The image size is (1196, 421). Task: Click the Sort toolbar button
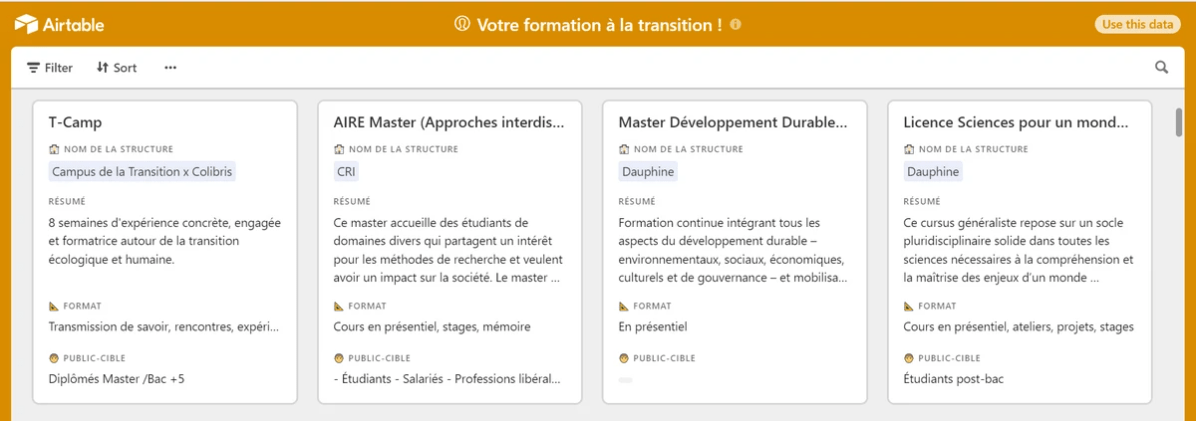(117, 68)
